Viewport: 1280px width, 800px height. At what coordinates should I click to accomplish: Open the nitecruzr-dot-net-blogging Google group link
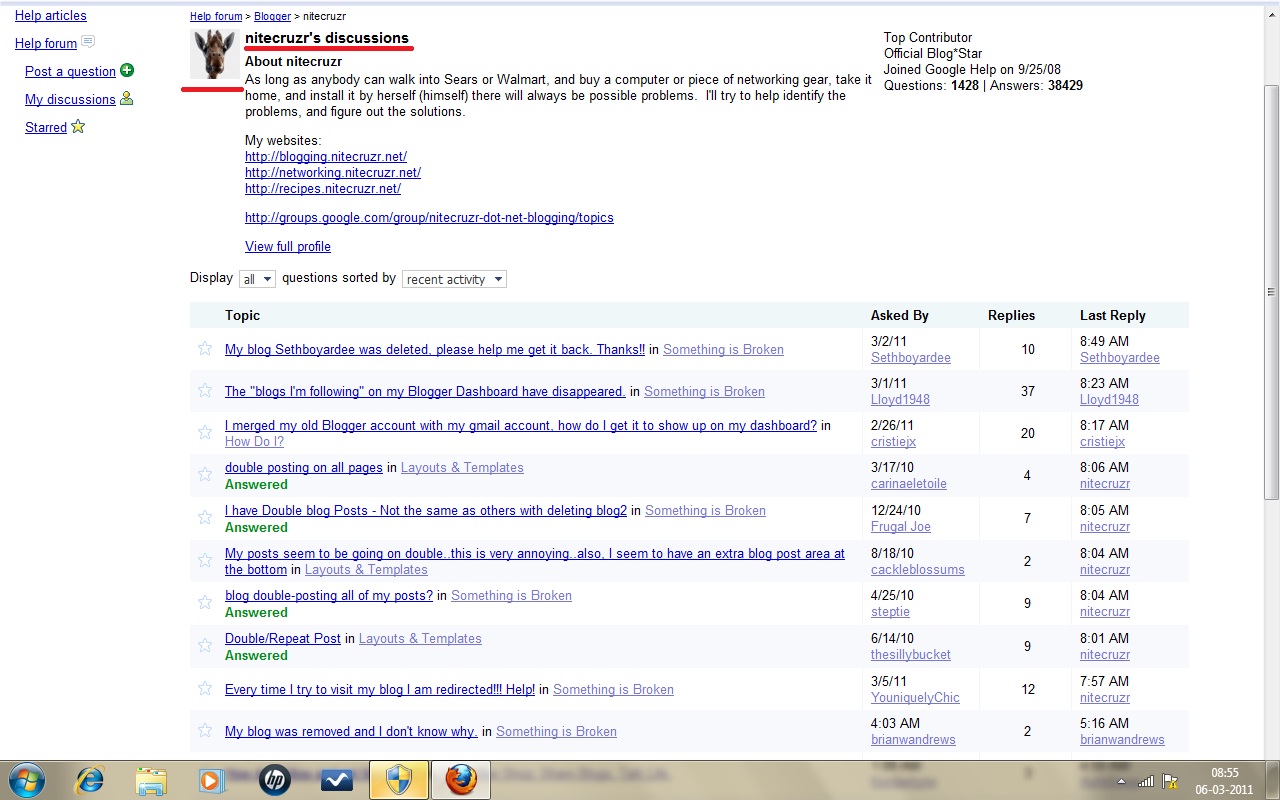pyautogui.click(x=429, y=217)
